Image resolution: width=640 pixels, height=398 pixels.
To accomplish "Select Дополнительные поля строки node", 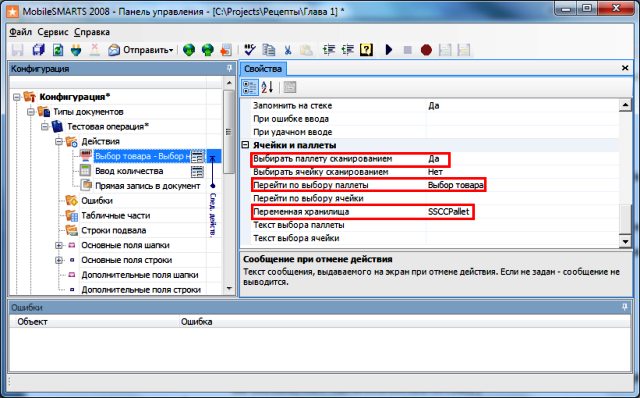I will pyautogui.click(x=141, y=289).
